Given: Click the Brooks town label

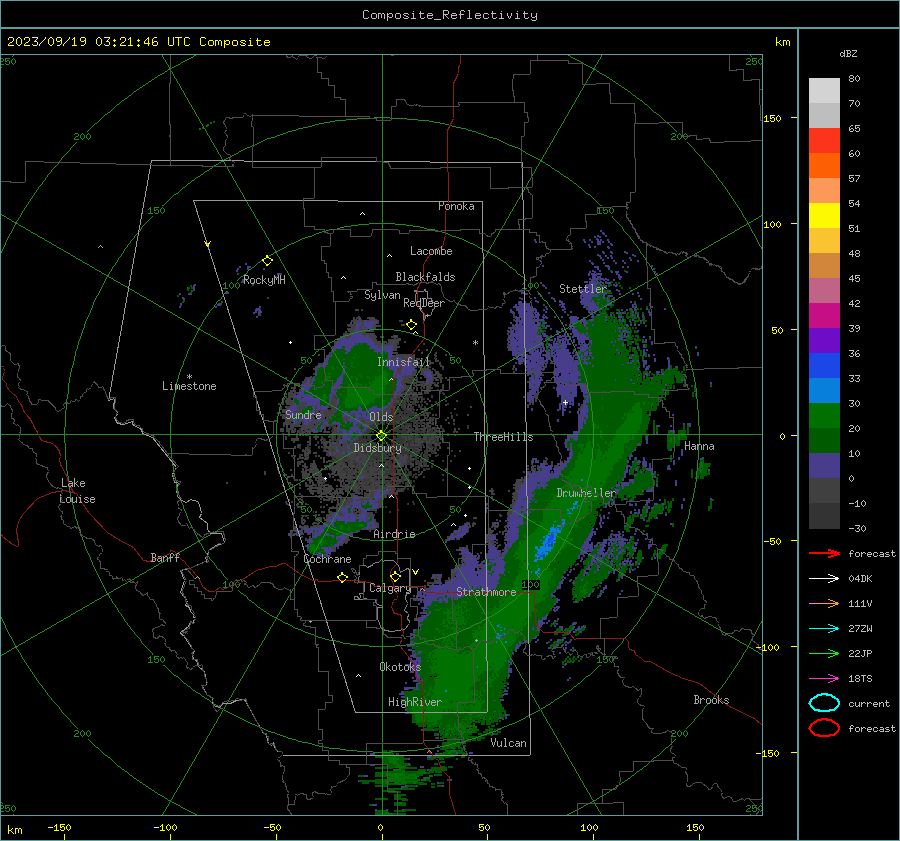Looking at the screenshot, I should (711, 700).
